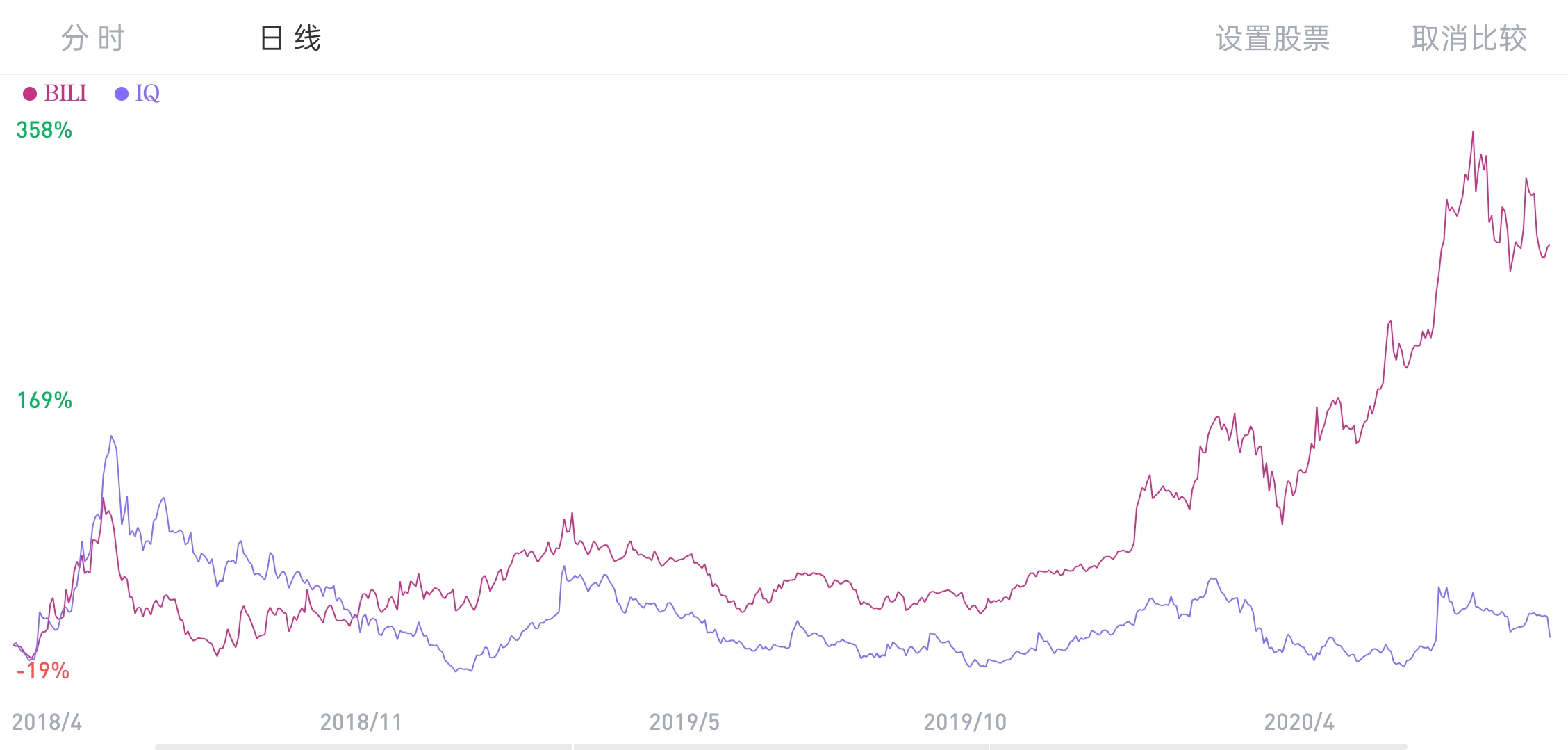Screen dimensions: 1568x750
Task: Click the purple IQ legend dot
Action: [x=122, y=94]
